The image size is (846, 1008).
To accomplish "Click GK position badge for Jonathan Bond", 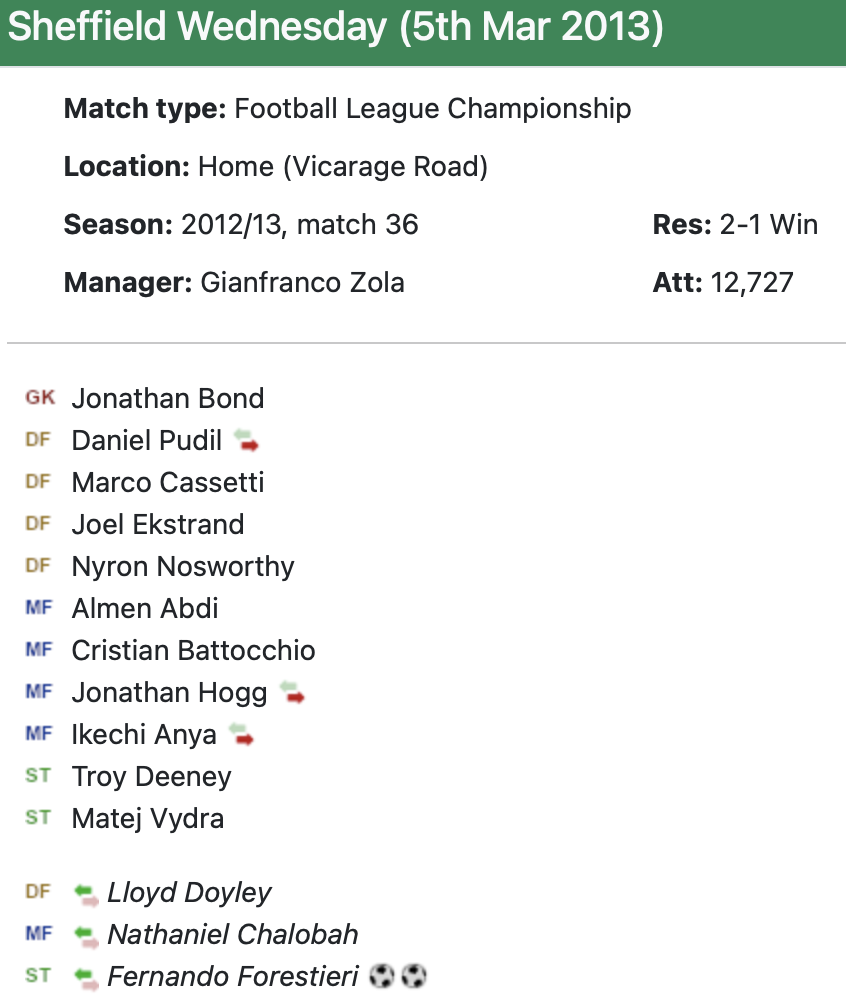I will [x=40, y=398].
